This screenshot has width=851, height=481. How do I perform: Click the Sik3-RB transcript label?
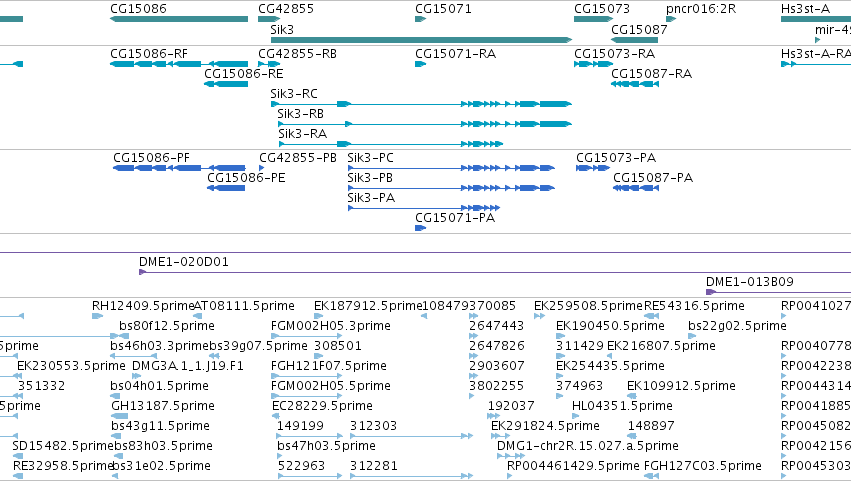pyautogui.click(x=300, y=114)
